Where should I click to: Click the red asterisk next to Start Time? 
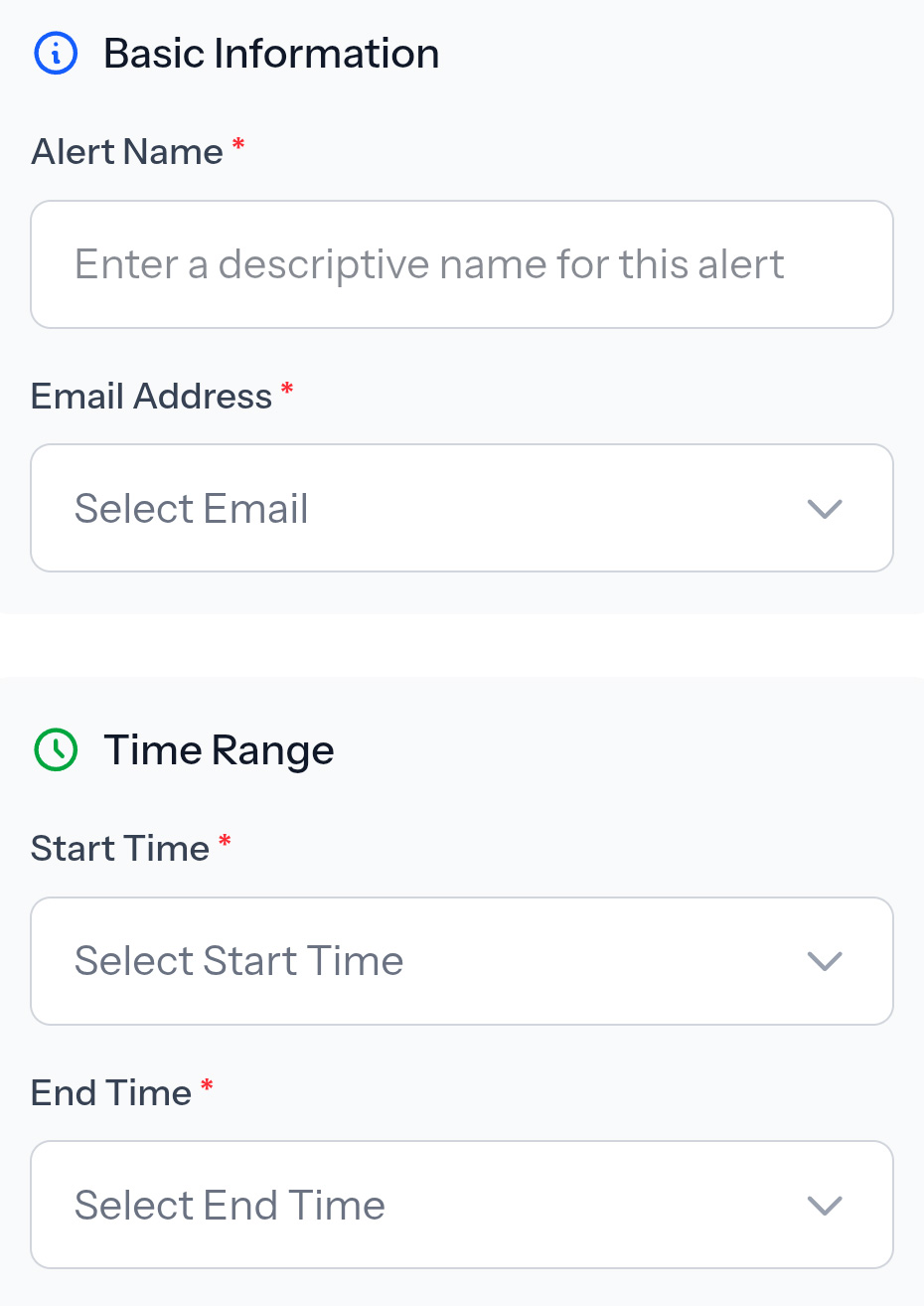coord(225,843)
